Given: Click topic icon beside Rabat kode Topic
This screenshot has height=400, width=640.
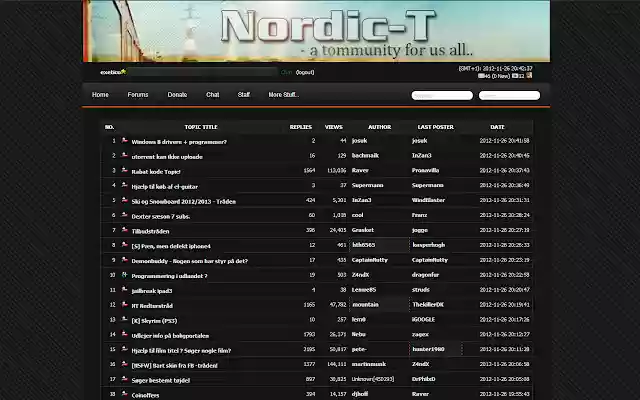Looking at the screenshot, I should (x=124, y=170).
